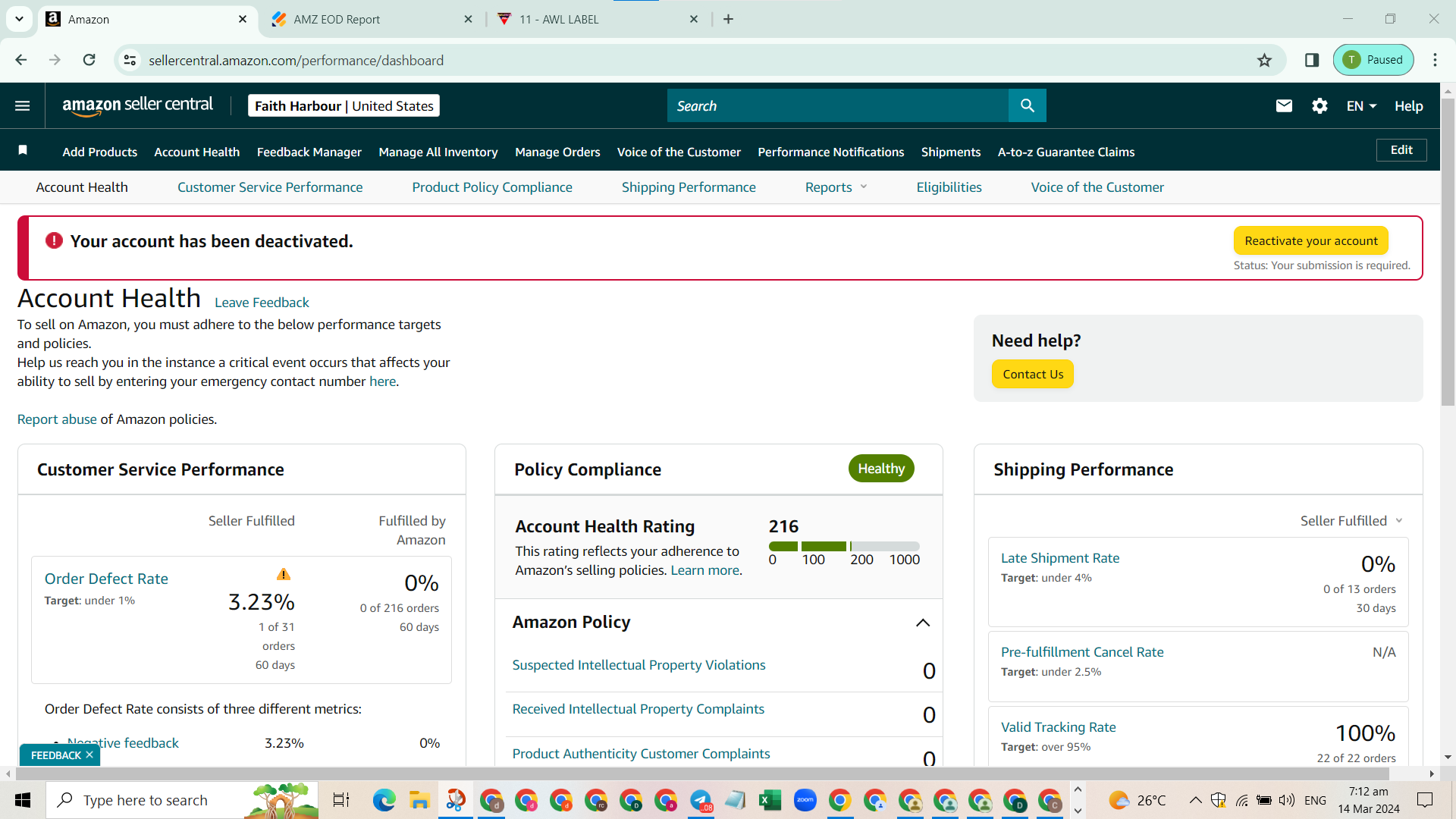Open Product Policy Compliance tab
Screen dimensions: 1456x819
click(492, 187)
